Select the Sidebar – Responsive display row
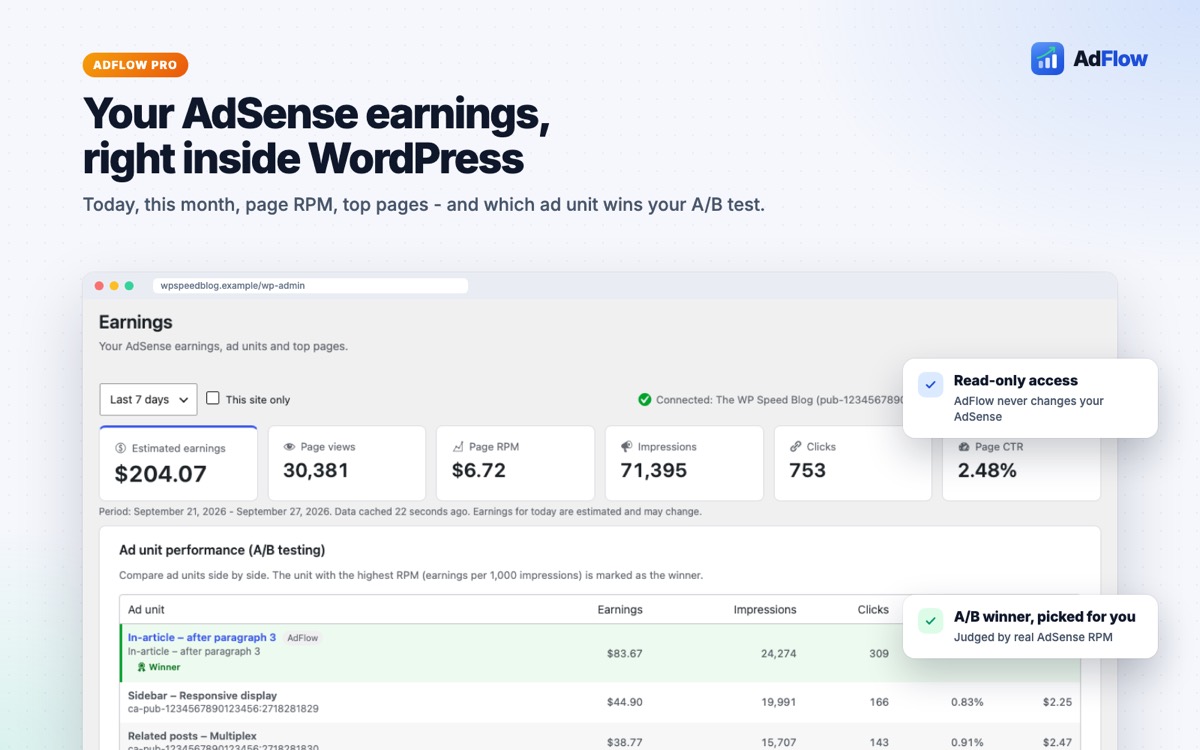1200x750 pixels. 600,702
